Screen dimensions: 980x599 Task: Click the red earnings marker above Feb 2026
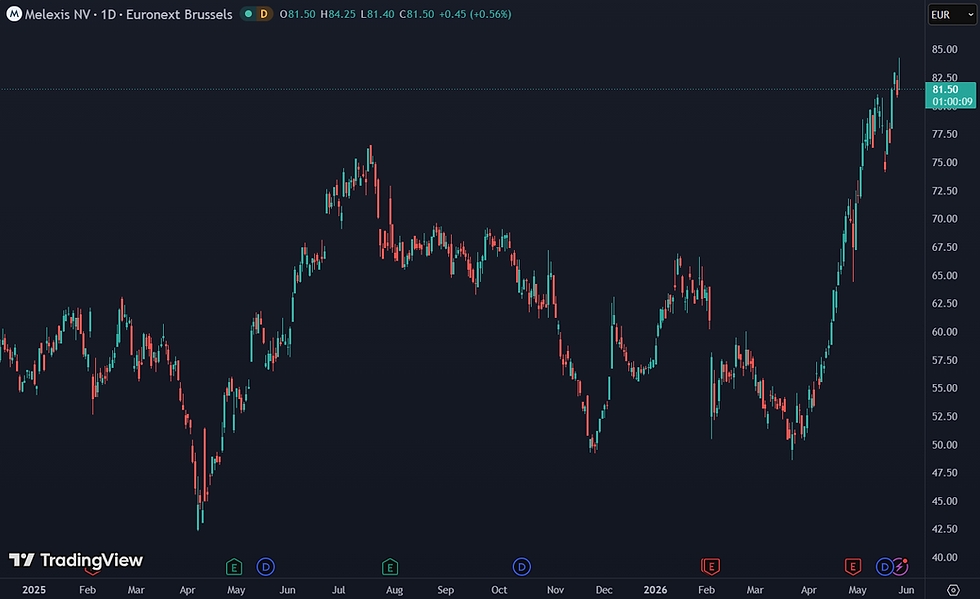point(711,567)
